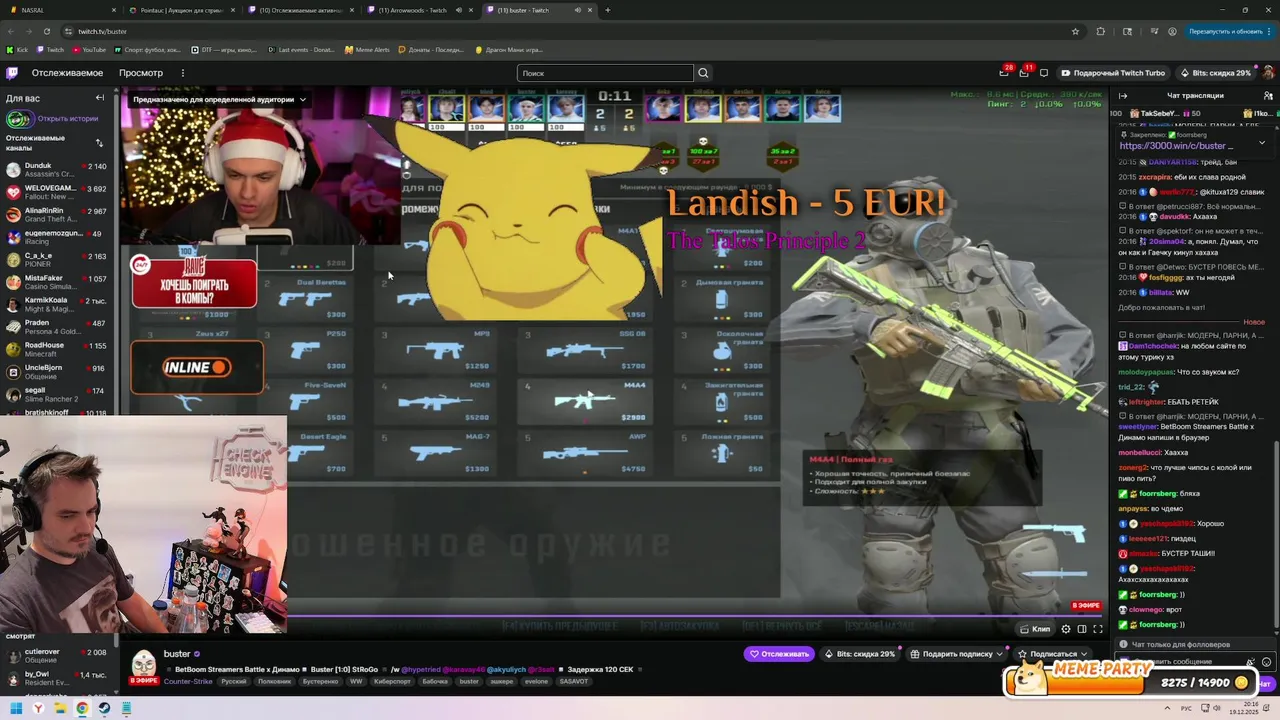Open user avatar menu at top right
Image resolution: width=1280 pixels, height=720 pixels.
[1268, 73]
